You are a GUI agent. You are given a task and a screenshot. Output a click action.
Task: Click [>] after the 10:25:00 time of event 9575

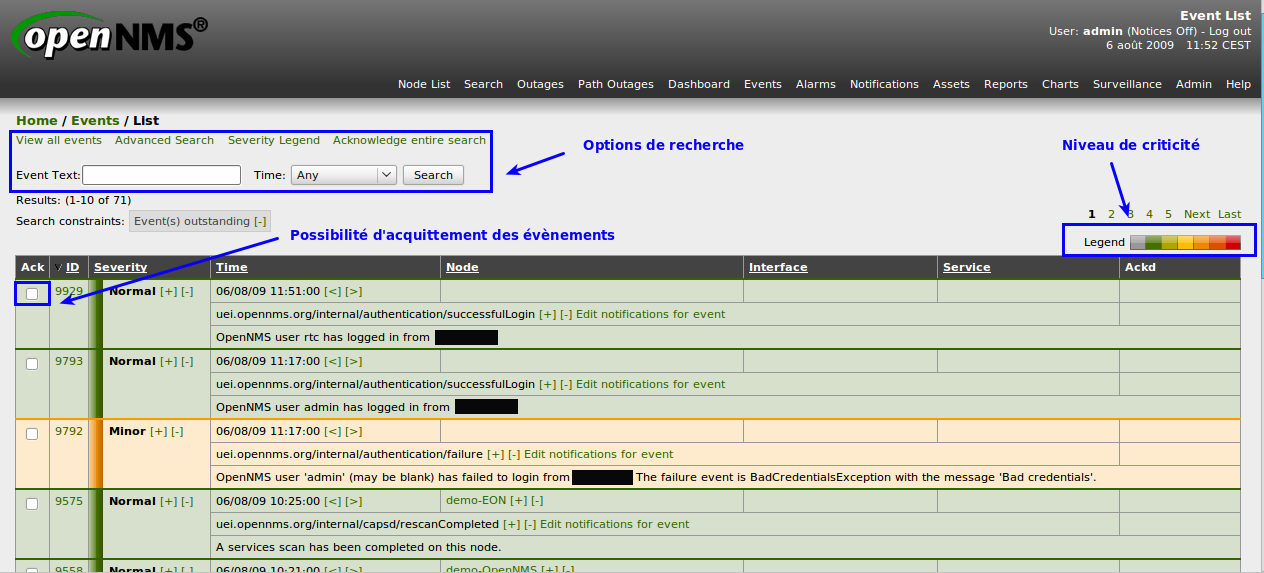coord(354,502)
